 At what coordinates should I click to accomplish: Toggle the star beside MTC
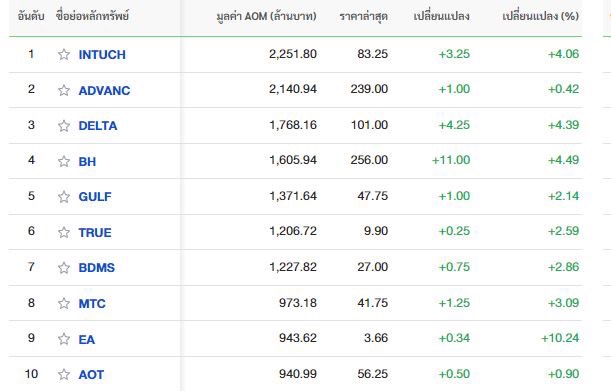(x=64, y=303)
